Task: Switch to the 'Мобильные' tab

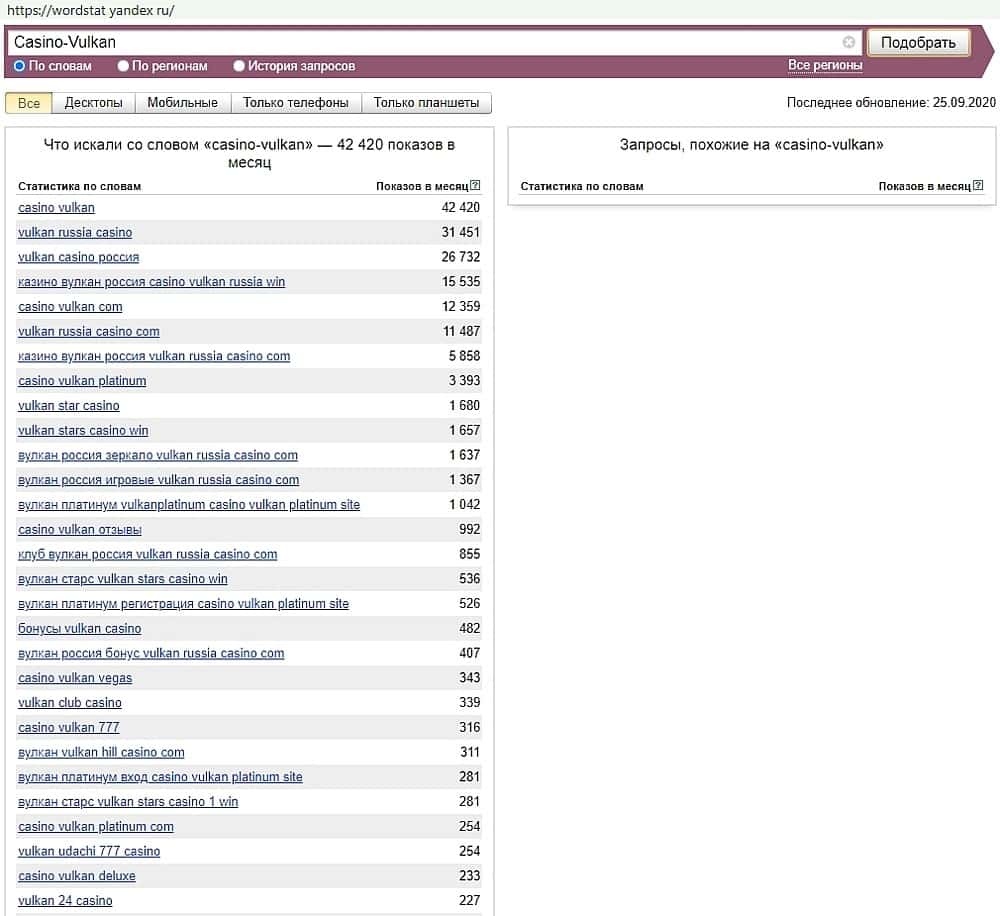Action: click(182, 103)
